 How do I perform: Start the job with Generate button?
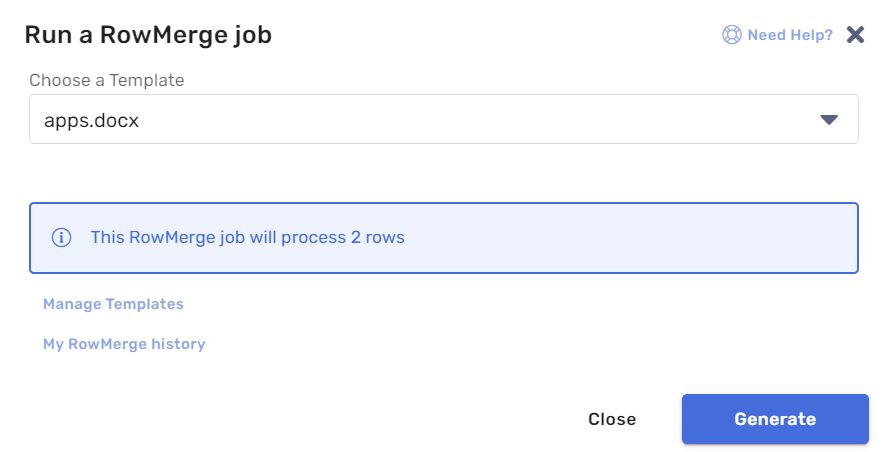(x=775, y=419)
